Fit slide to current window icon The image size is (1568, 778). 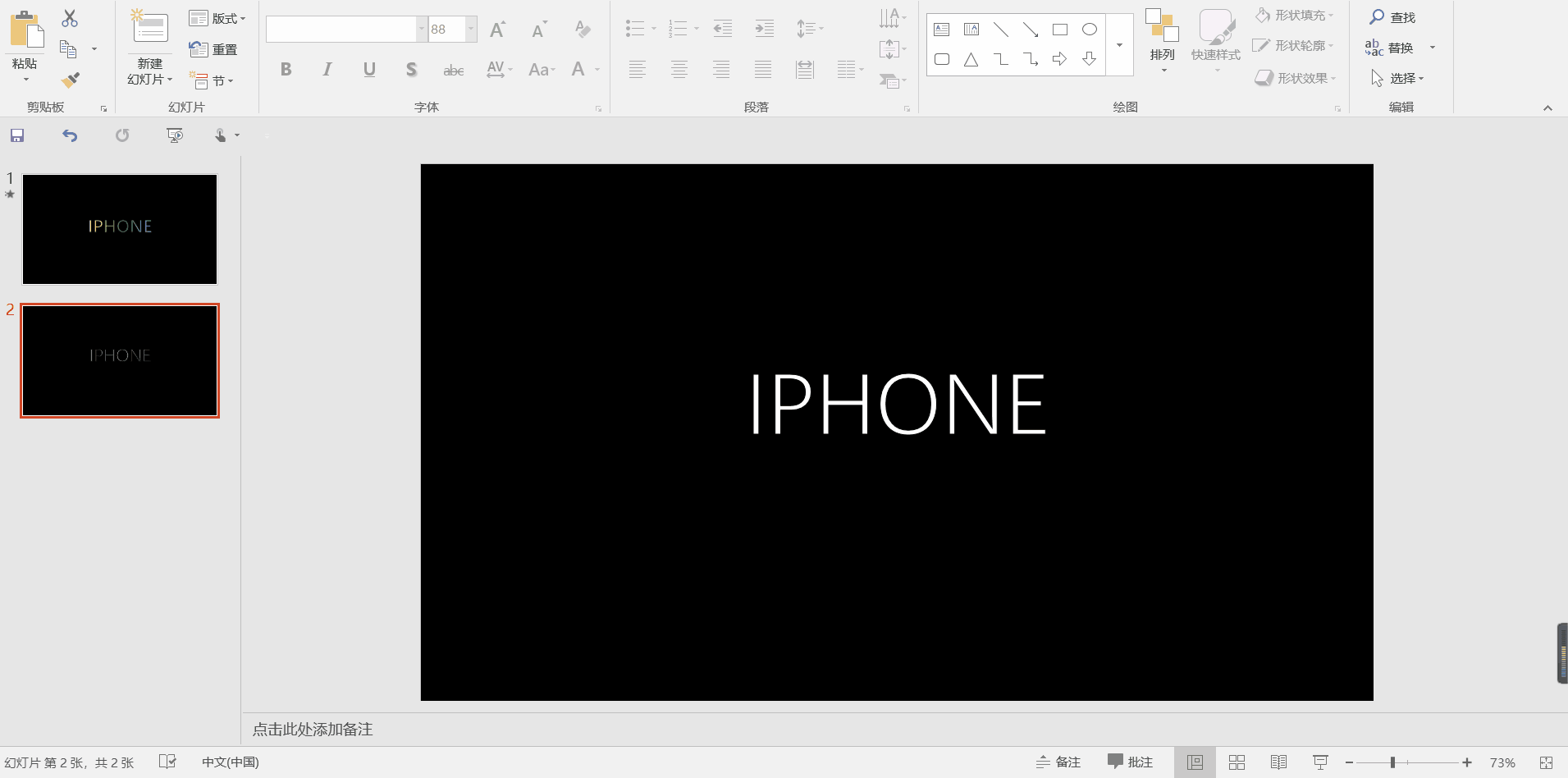coord(1546,762)
